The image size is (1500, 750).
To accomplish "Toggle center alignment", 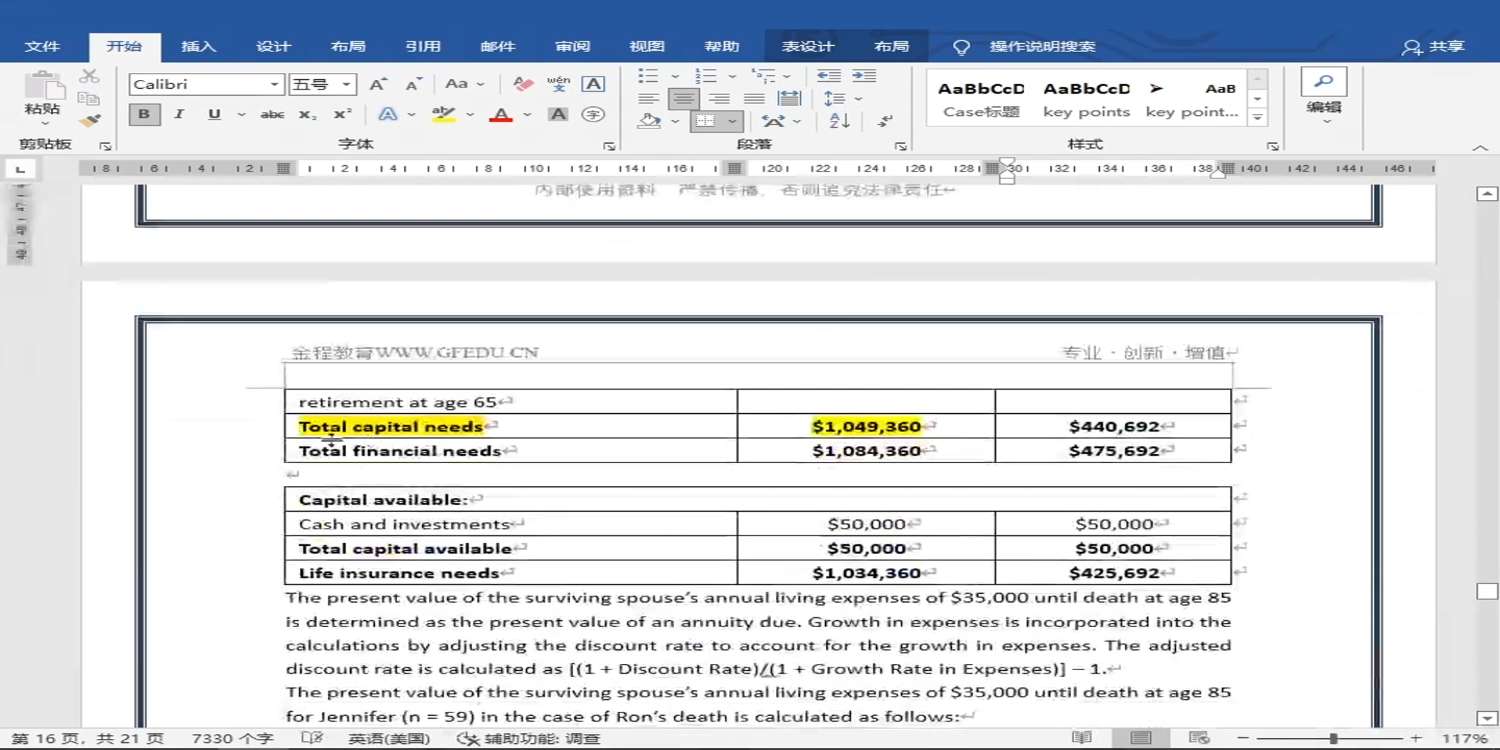I will click(684, 99).
